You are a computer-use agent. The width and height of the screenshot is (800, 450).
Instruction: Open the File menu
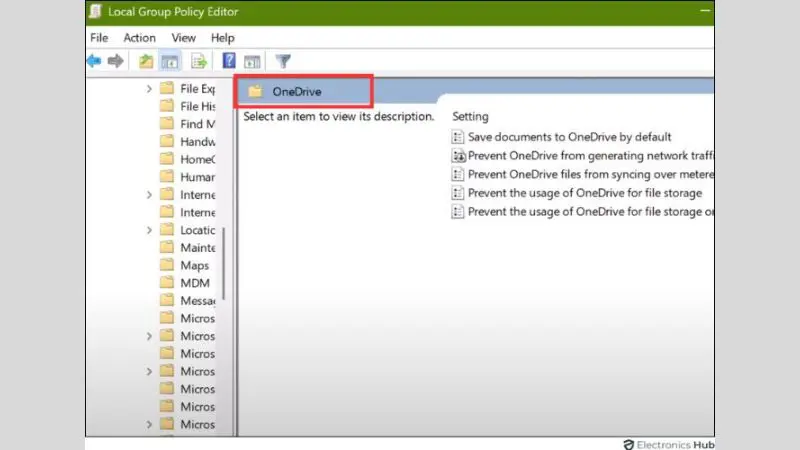(x=99, y=38)
